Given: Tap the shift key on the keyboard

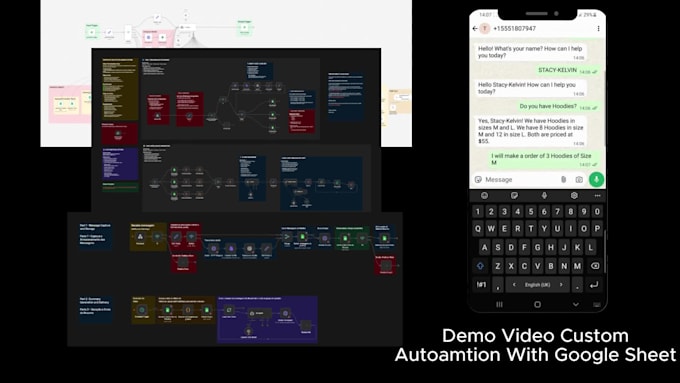Looking at the screenshot, I should pos(481,266).
